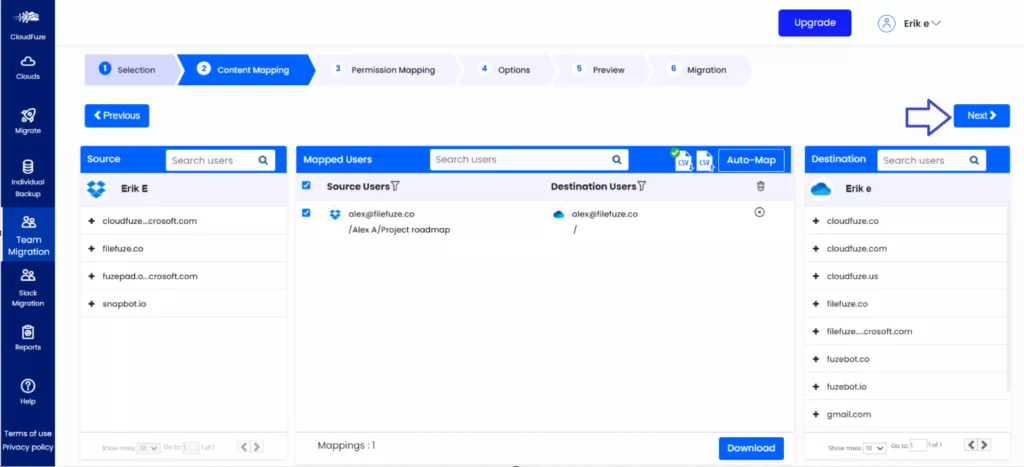
Task: Open Source show rows dropdown
Action: (150, 448)
